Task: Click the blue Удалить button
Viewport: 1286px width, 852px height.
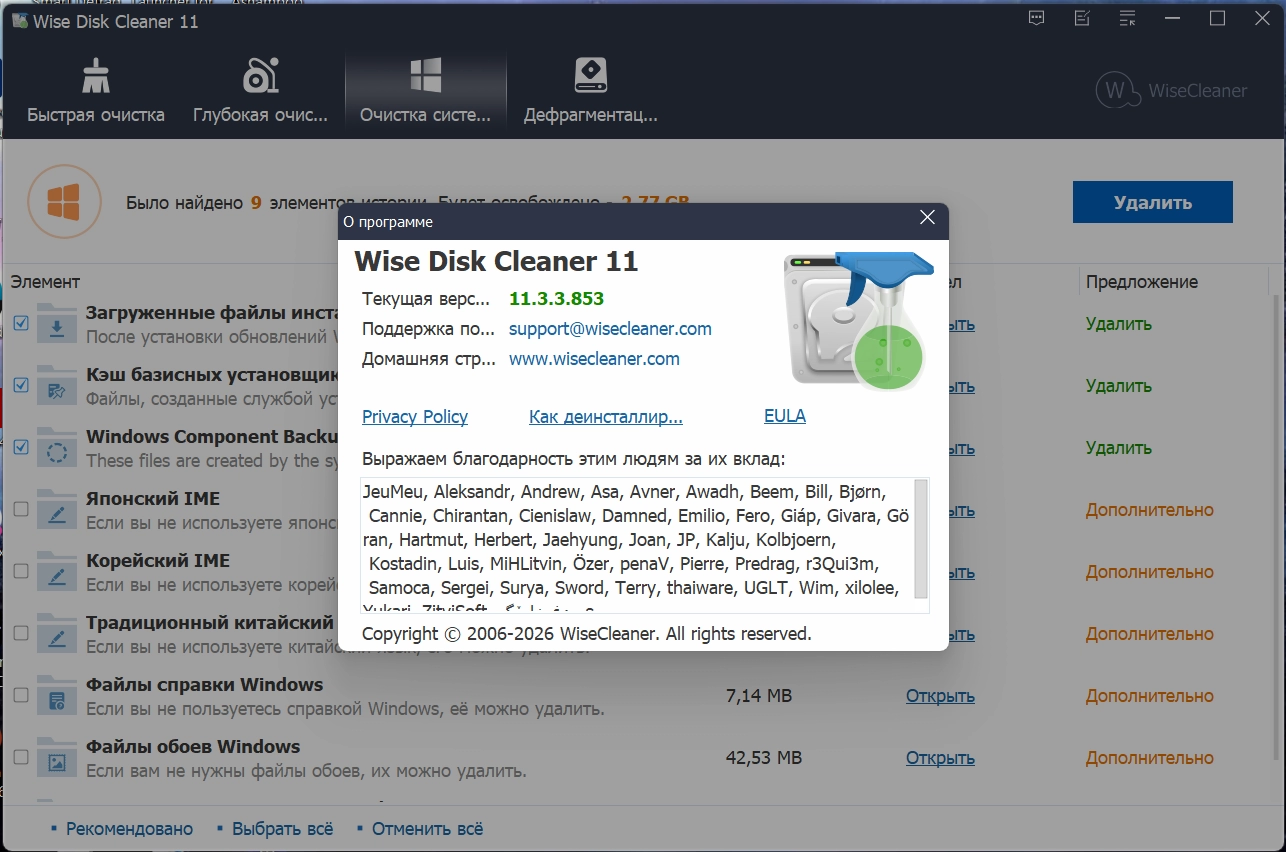Action: [x=1153, y=202]
